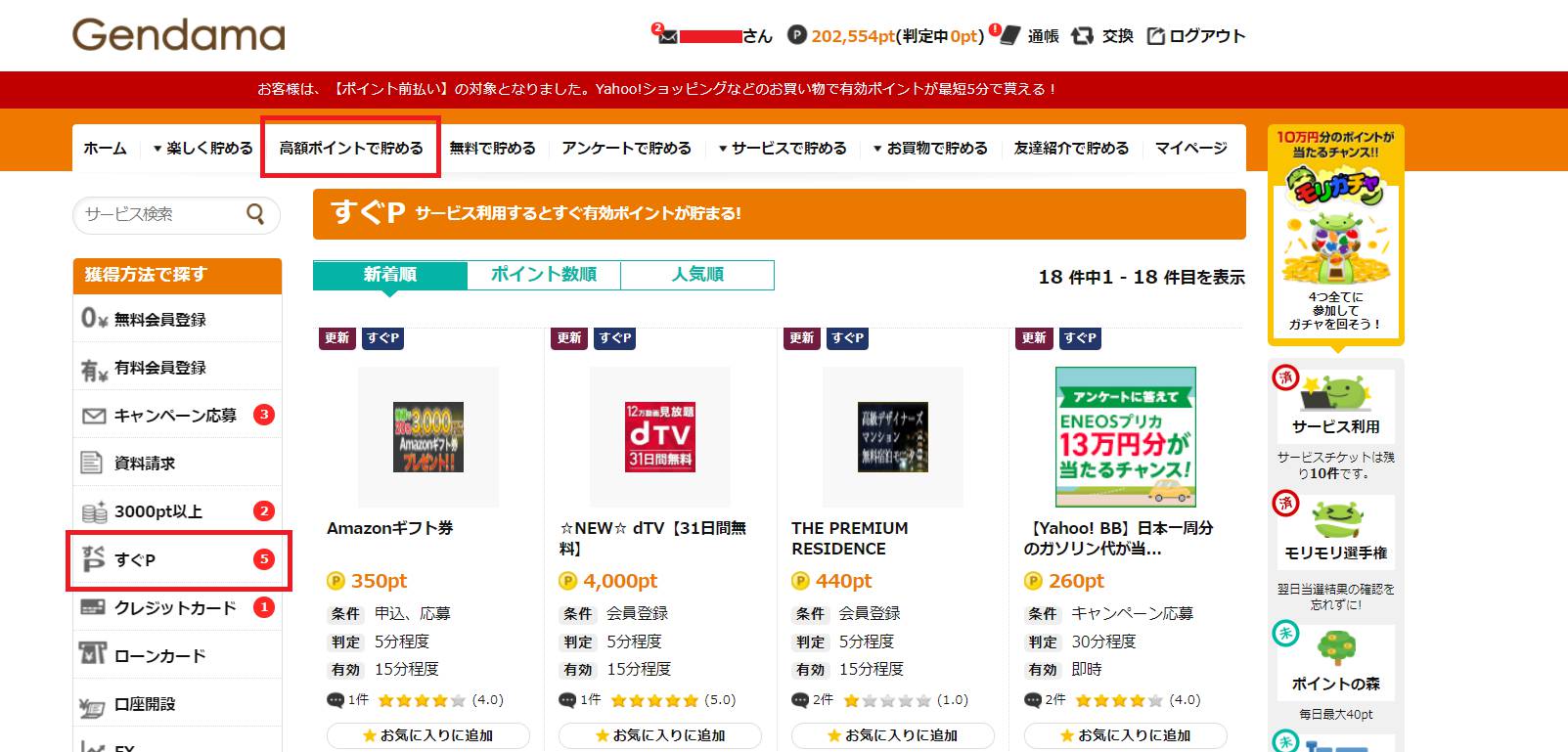Screen dimensions: 1568x752
Task: Click the Gendama logo
Action: point(179,35)
